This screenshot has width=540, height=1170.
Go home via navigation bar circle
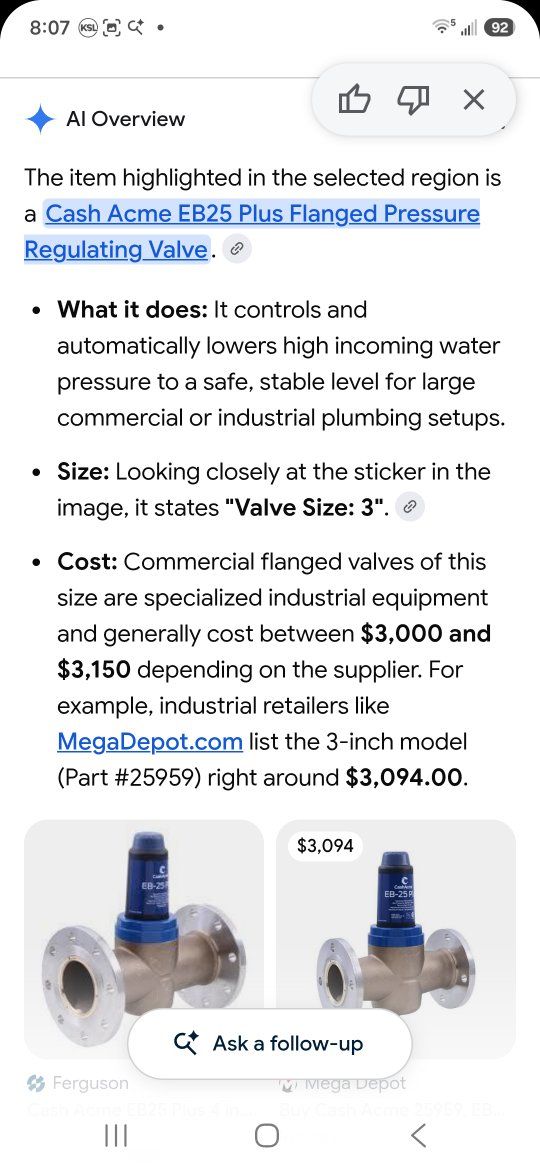point(267,1136)
